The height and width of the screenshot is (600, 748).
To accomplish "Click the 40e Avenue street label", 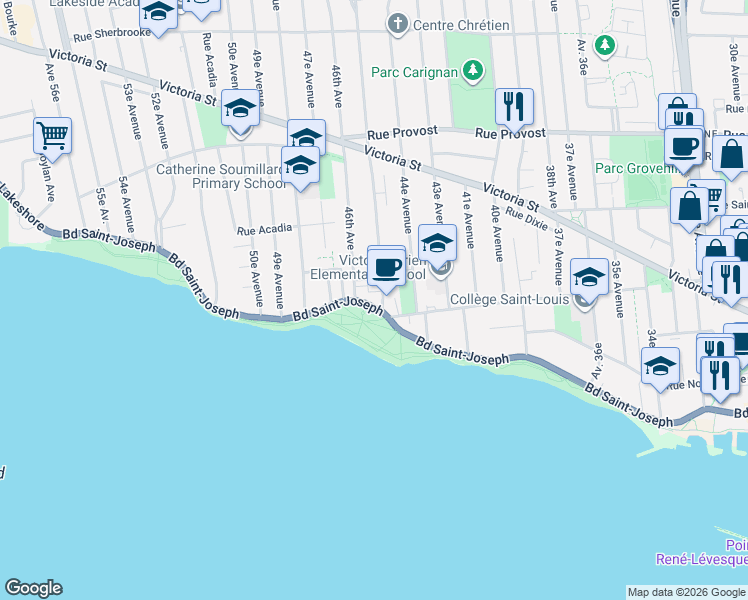I will (x=497, y=233).
